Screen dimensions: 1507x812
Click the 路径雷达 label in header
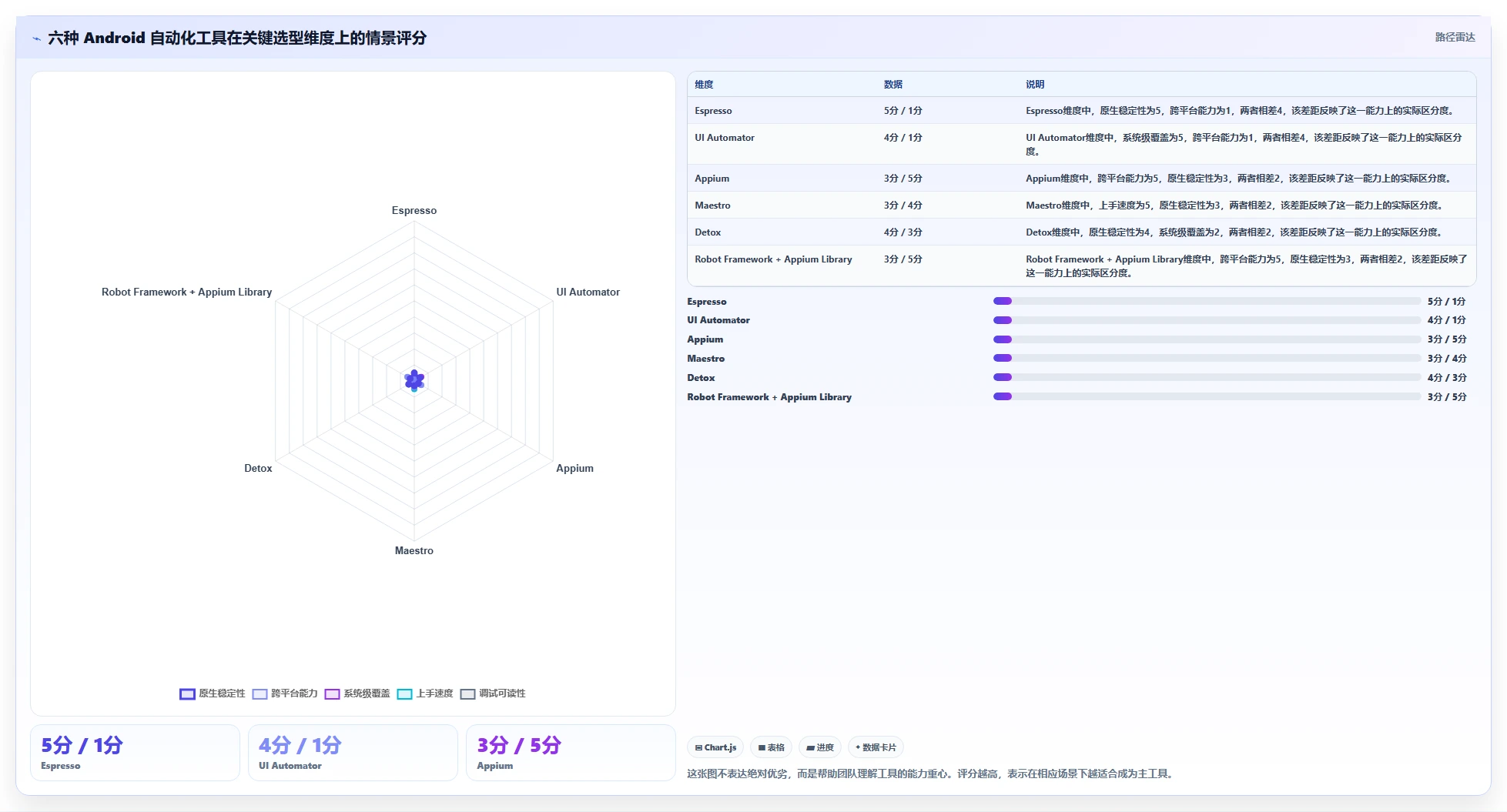(1455, 37)
